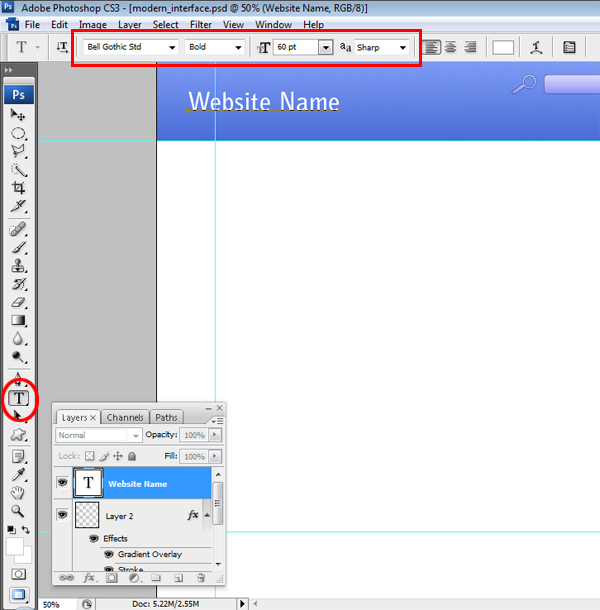
Task: Select the Hand tool
Action: 18,493
